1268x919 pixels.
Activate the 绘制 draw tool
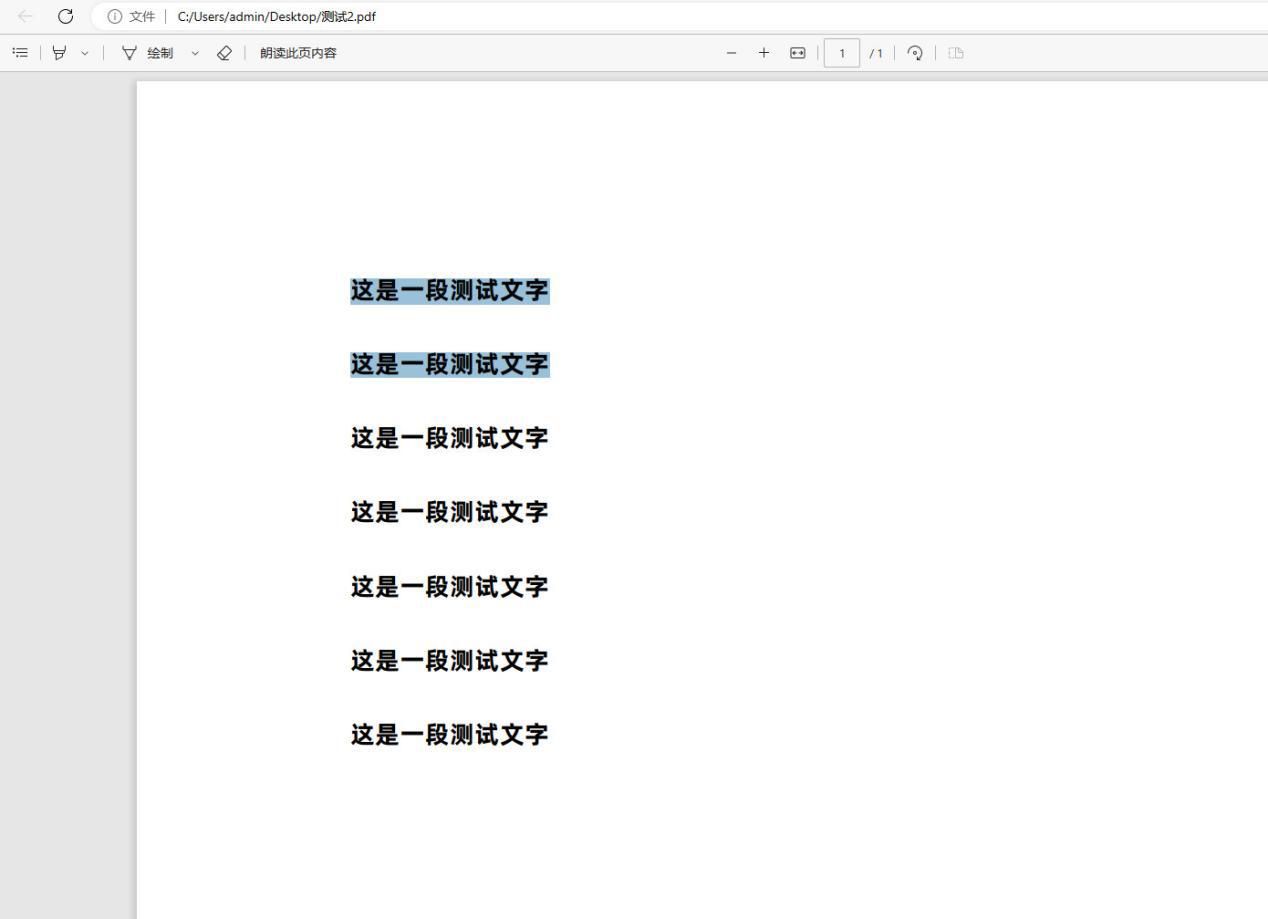pyautogui.click(x=147, y=53)
